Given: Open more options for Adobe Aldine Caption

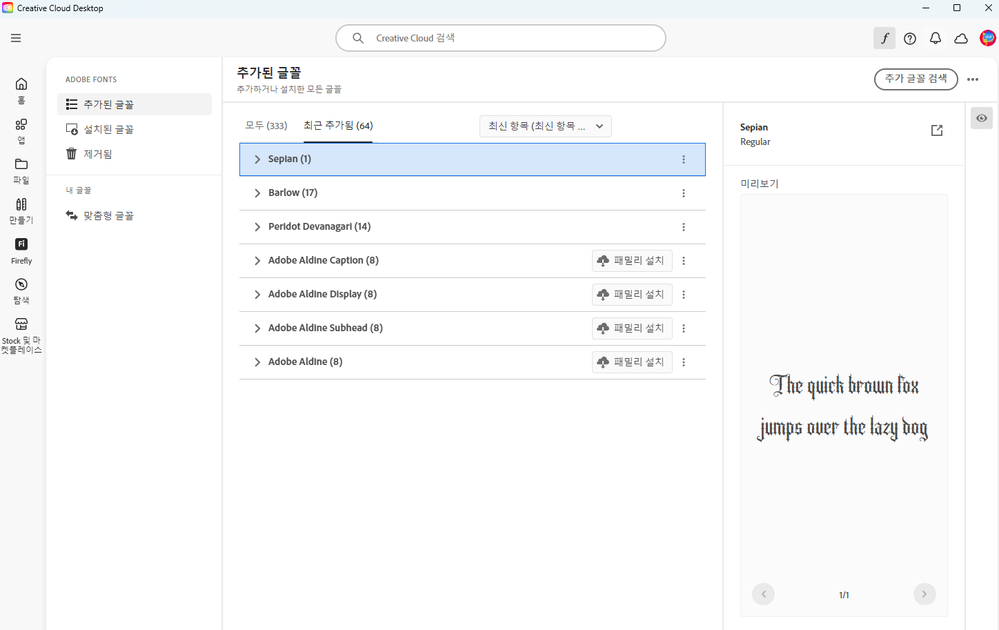Looking at the screenshot, I should tap(684, 261).
